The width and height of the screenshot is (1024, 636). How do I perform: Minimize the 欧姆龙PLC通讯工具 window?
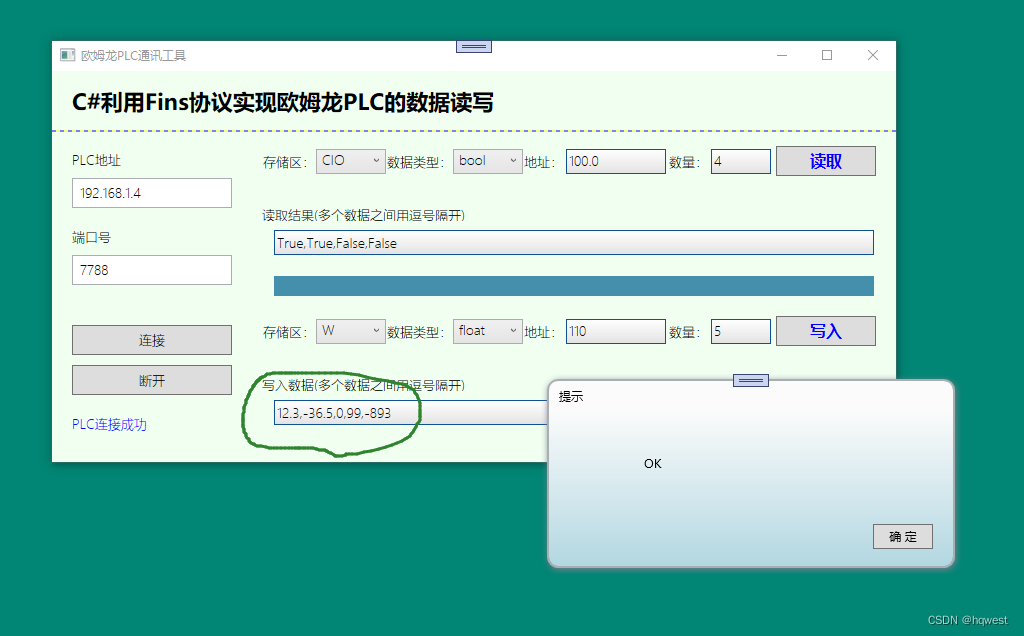(782, 56)
